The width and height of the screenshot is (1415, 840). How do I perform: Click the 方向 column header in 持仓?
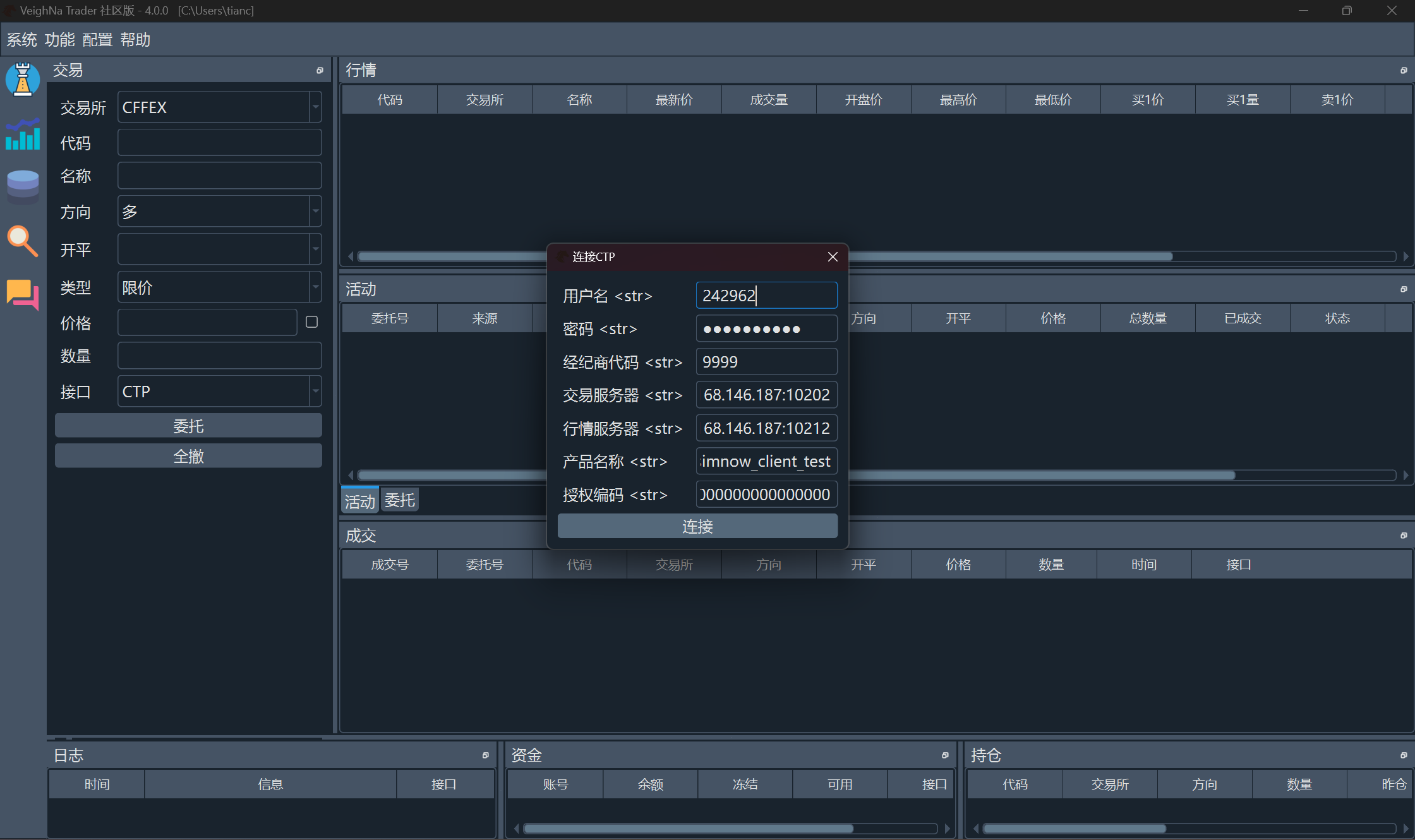coord(1205,784)
